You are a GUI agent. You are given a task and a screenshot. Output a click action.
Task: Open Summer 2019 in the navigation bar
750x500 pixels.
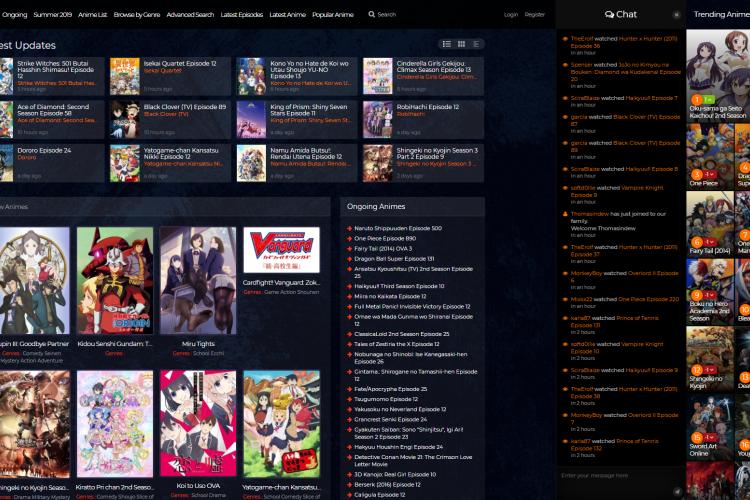coord(53,15)
